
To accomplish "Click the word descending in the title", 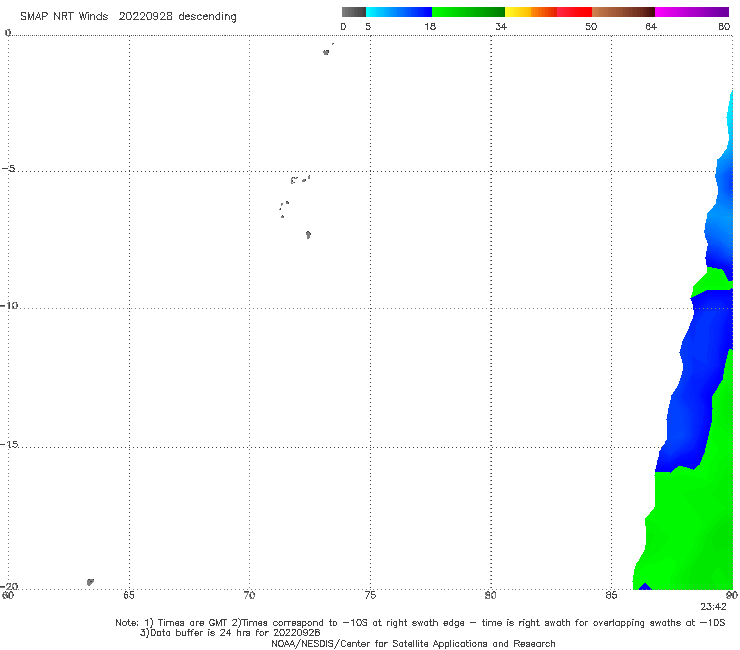I will 208,17.
